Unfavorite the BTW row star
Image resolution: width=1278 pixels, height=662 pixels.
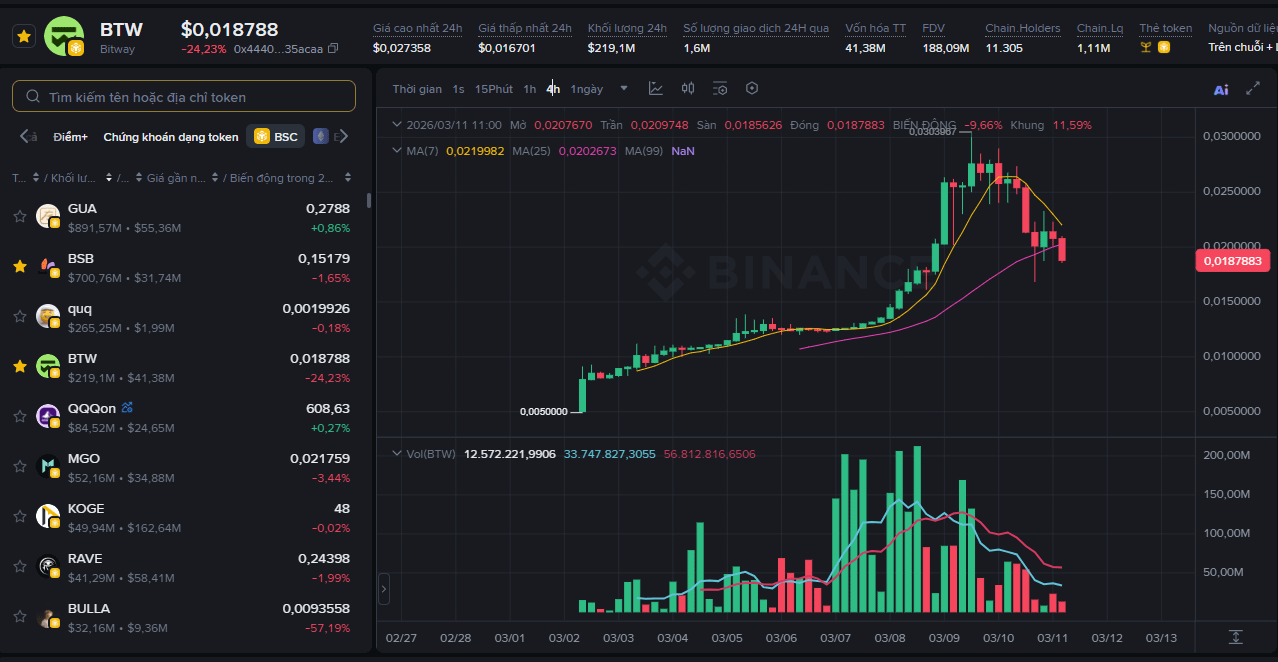[x=19, y=366]
